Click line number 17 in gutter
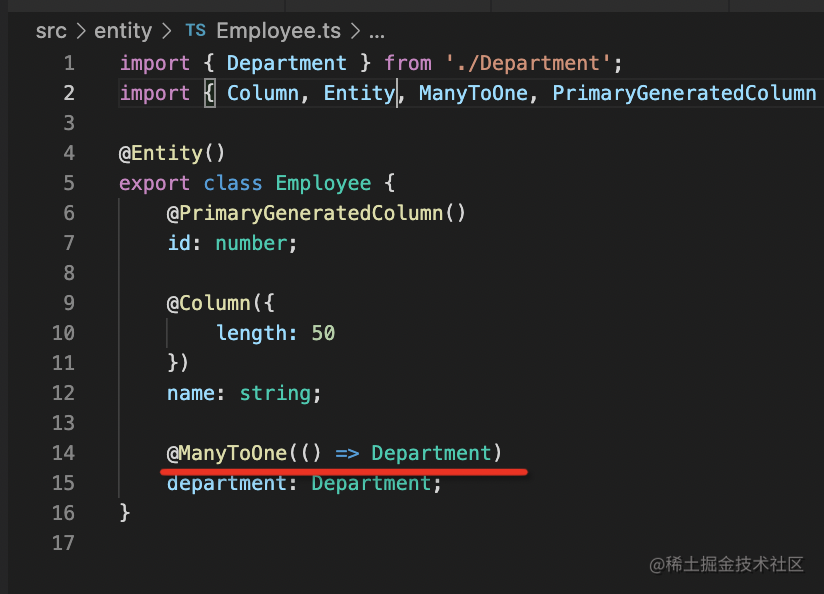Image resolution: width=824 pixels, height=594 pixels. tap(63, 543)
